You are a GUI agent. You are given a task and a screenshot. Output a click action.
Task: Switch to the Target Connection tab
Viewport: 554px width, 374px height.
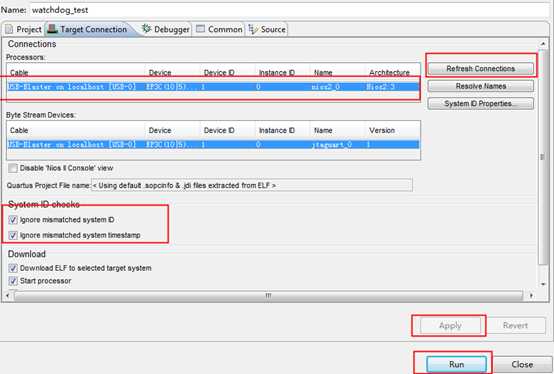click(x=88, y=29)
